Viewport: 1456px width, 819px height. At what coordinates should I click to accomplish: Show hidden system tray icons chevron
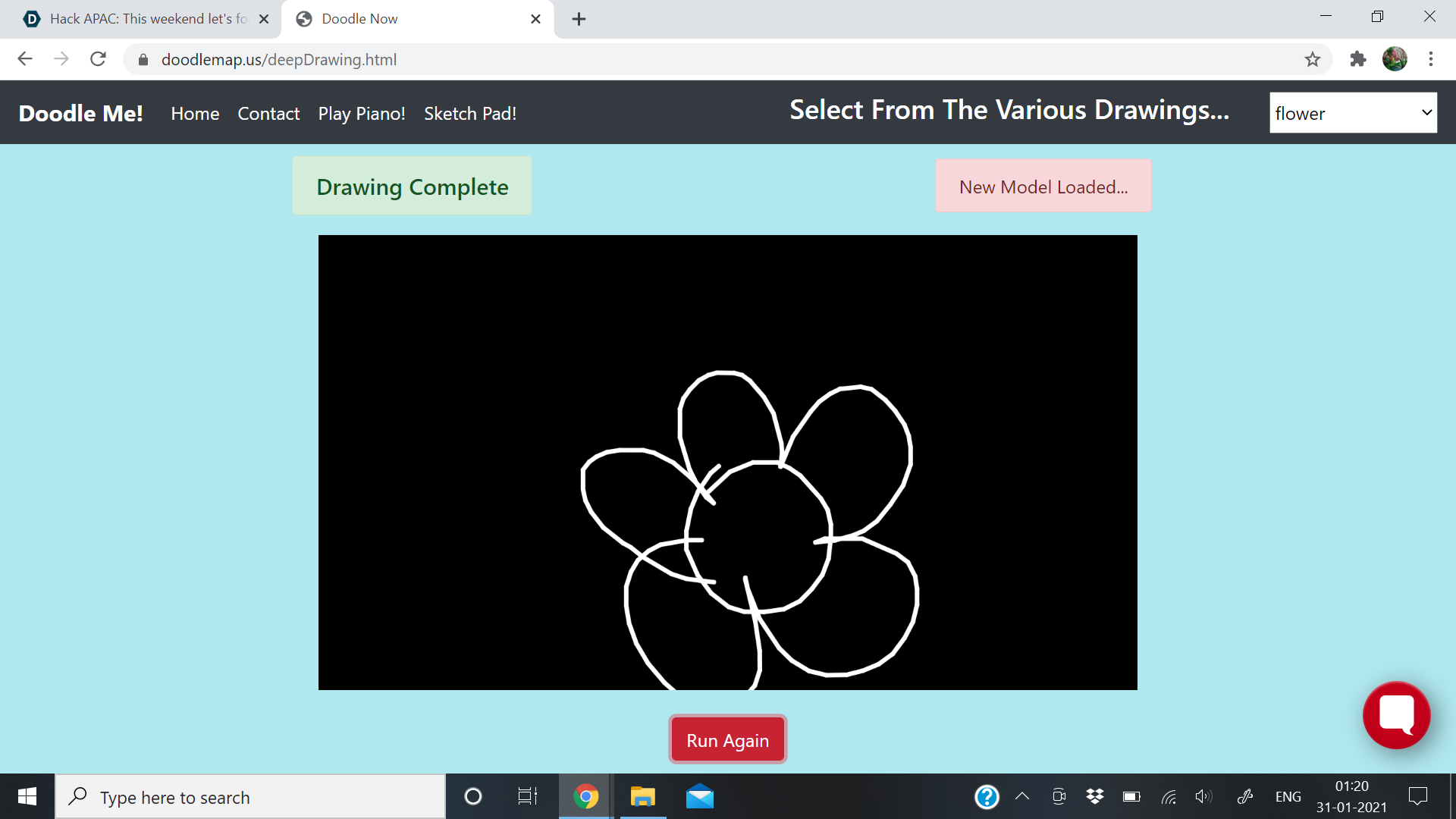pyautogui.click(x=1022, y=796)
